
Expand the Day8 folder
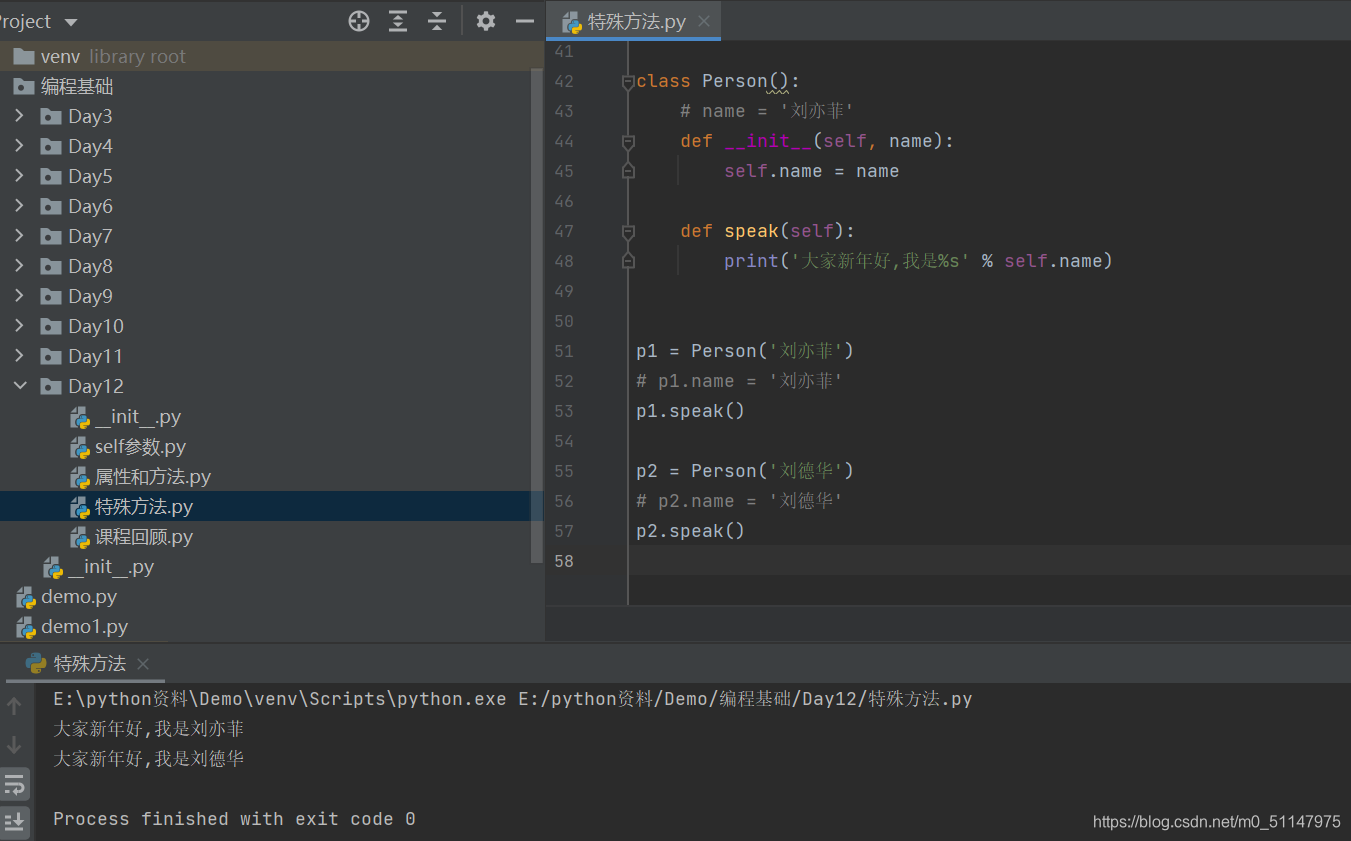coord(19,266)
